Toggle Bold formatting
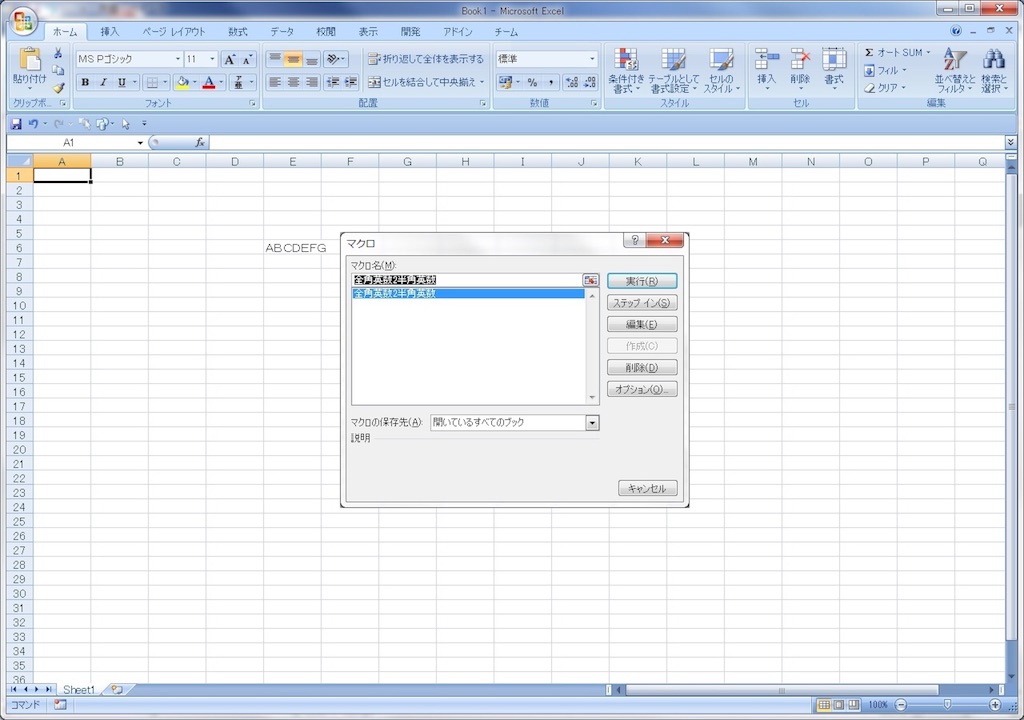 tap(85, 82)
